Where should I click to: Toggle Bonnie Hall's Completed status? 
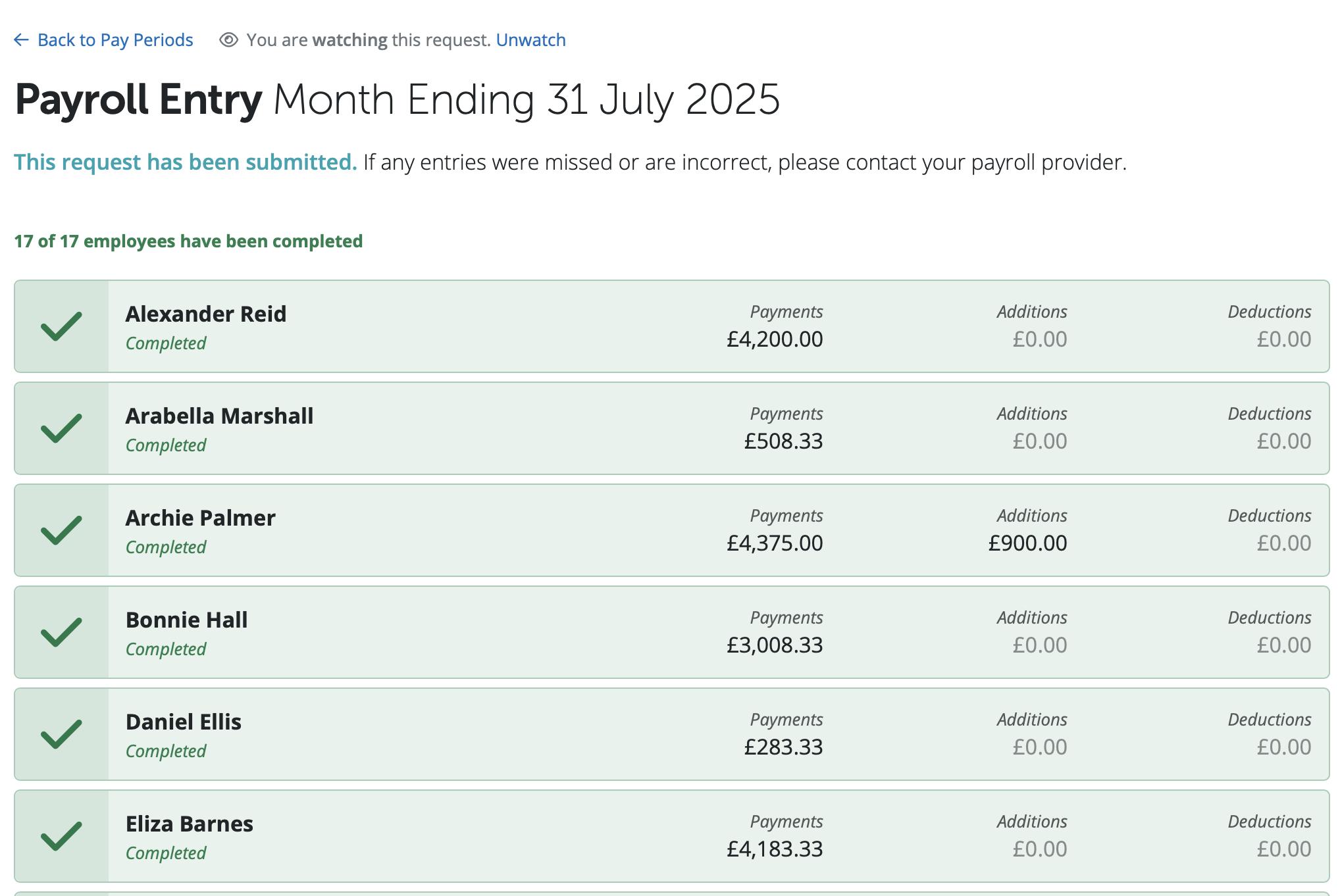(165, 649)
